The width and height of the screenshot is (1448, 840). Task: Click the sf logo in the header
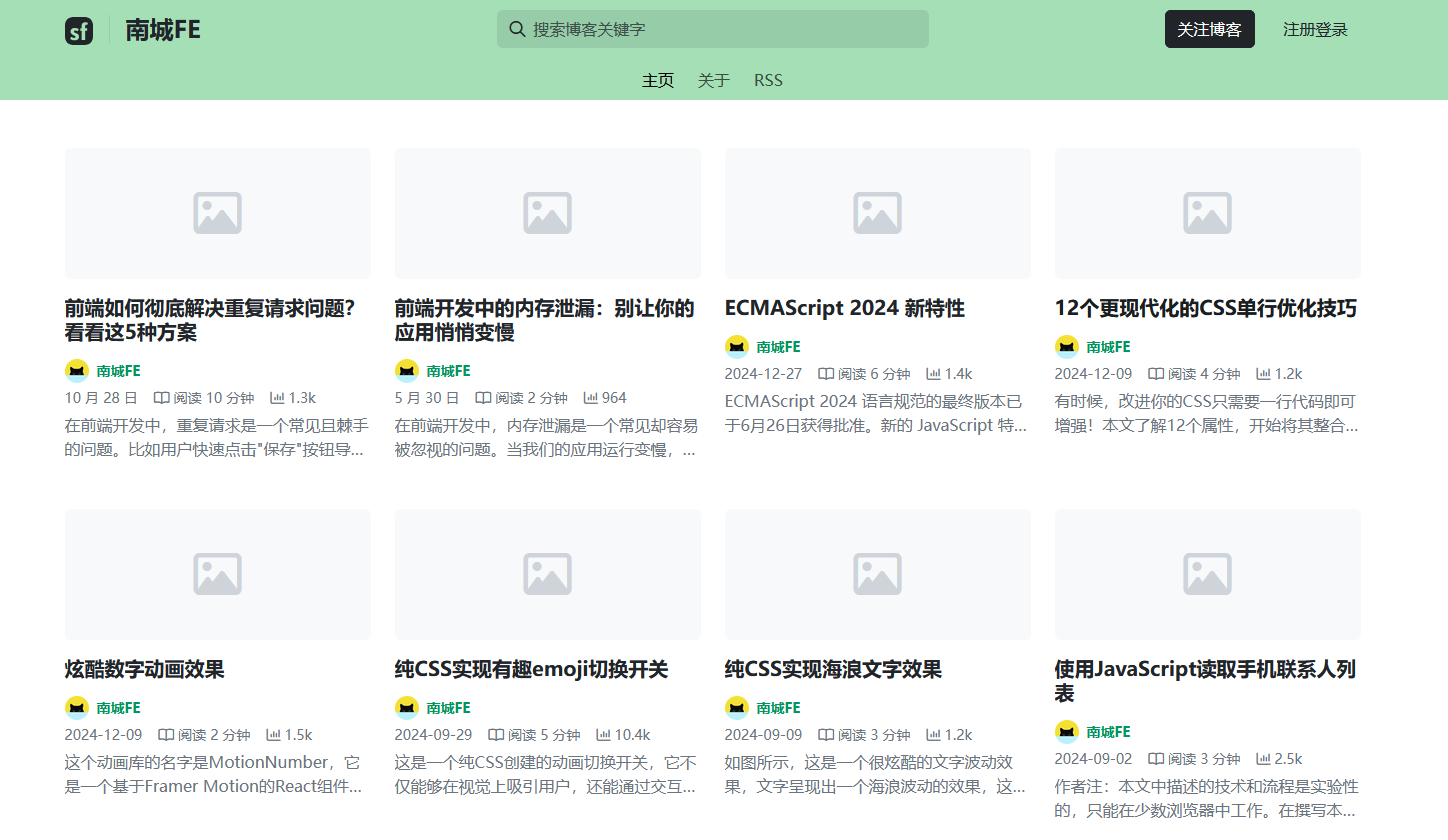79,29
